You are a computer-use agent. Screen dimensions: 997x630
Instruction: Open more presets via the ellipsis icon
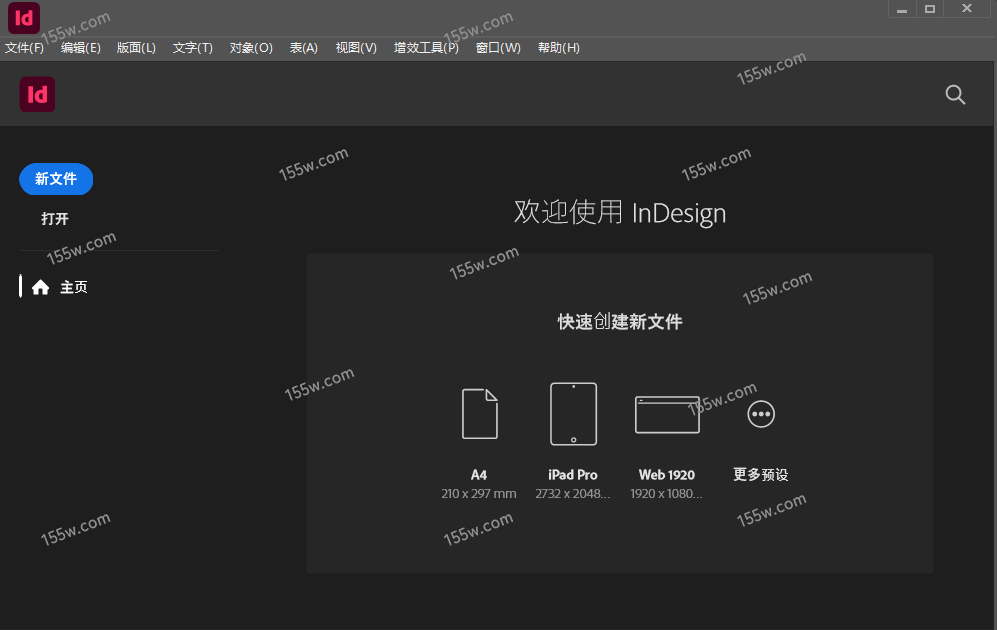(761, 413)
